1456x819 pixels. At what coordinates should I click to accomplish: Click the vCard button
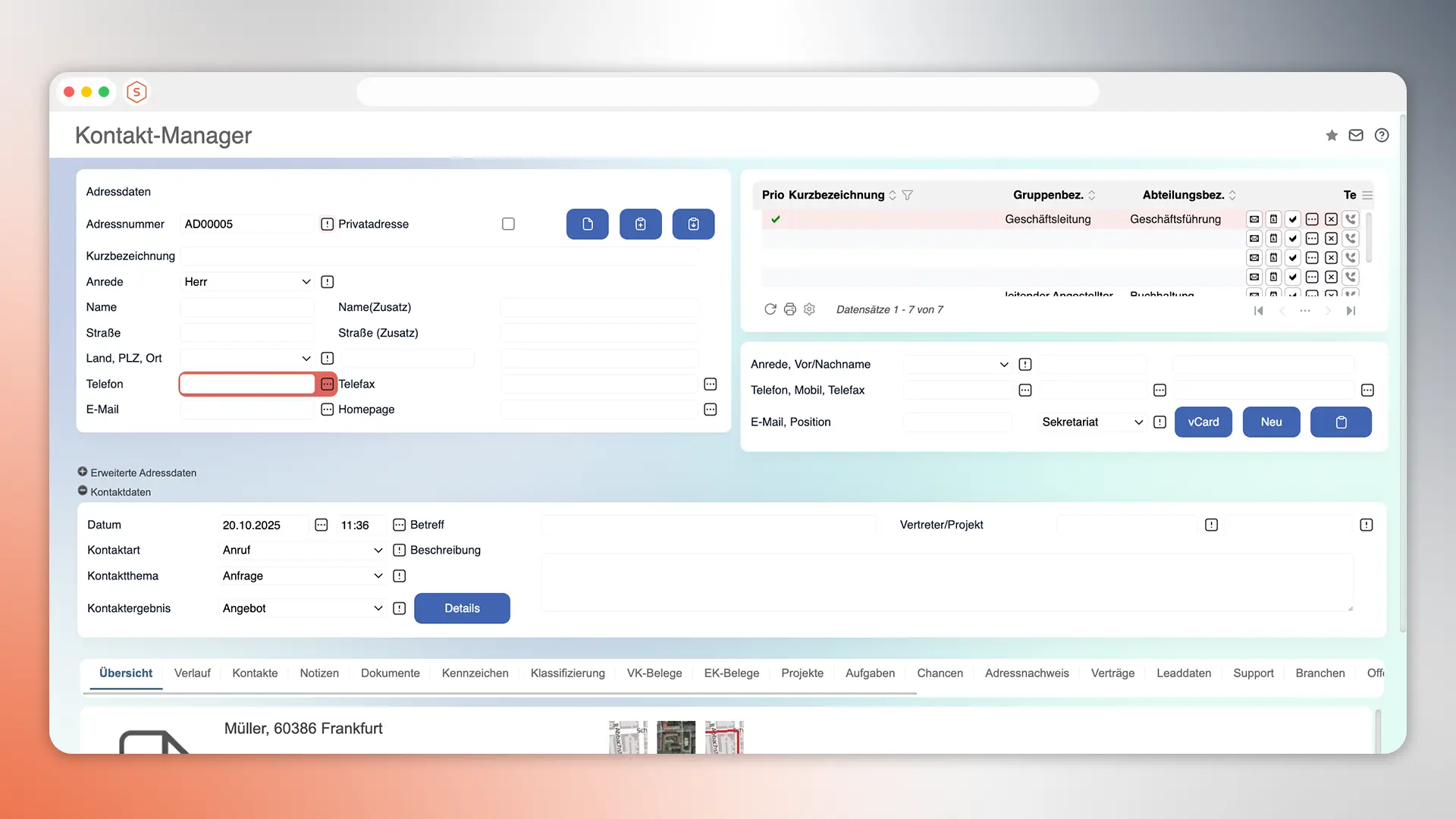point(1203,422)
